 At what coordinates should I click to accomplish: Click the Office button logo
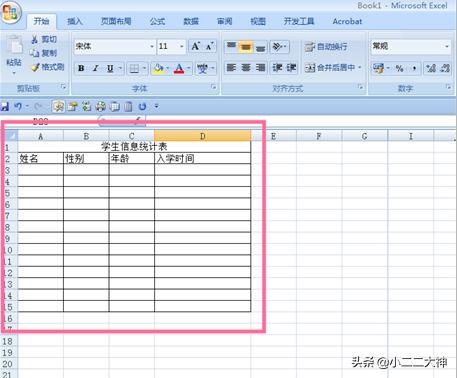click(x=10, y=12)
